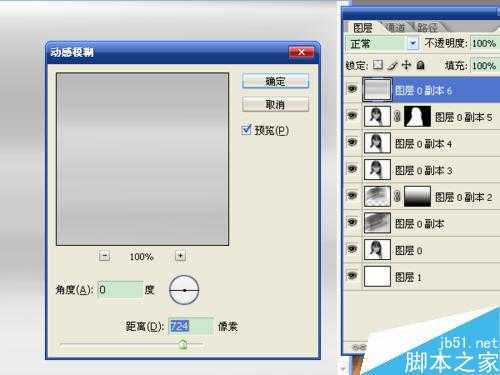Toggle the 预览(P) checkbox
The width and height of the screenshot is (500, 375).
click(x=246, y=130)
